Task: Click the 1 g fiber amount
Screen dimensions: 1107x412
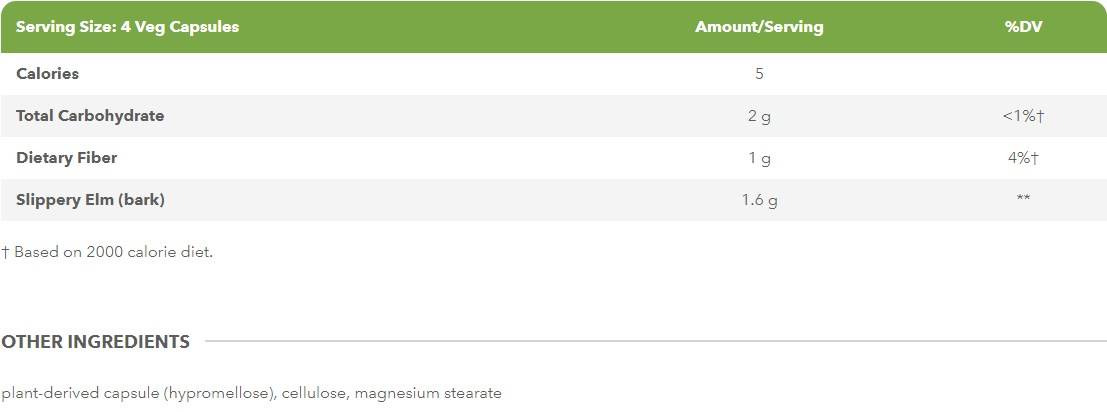Action: click(x=759, y=158)
